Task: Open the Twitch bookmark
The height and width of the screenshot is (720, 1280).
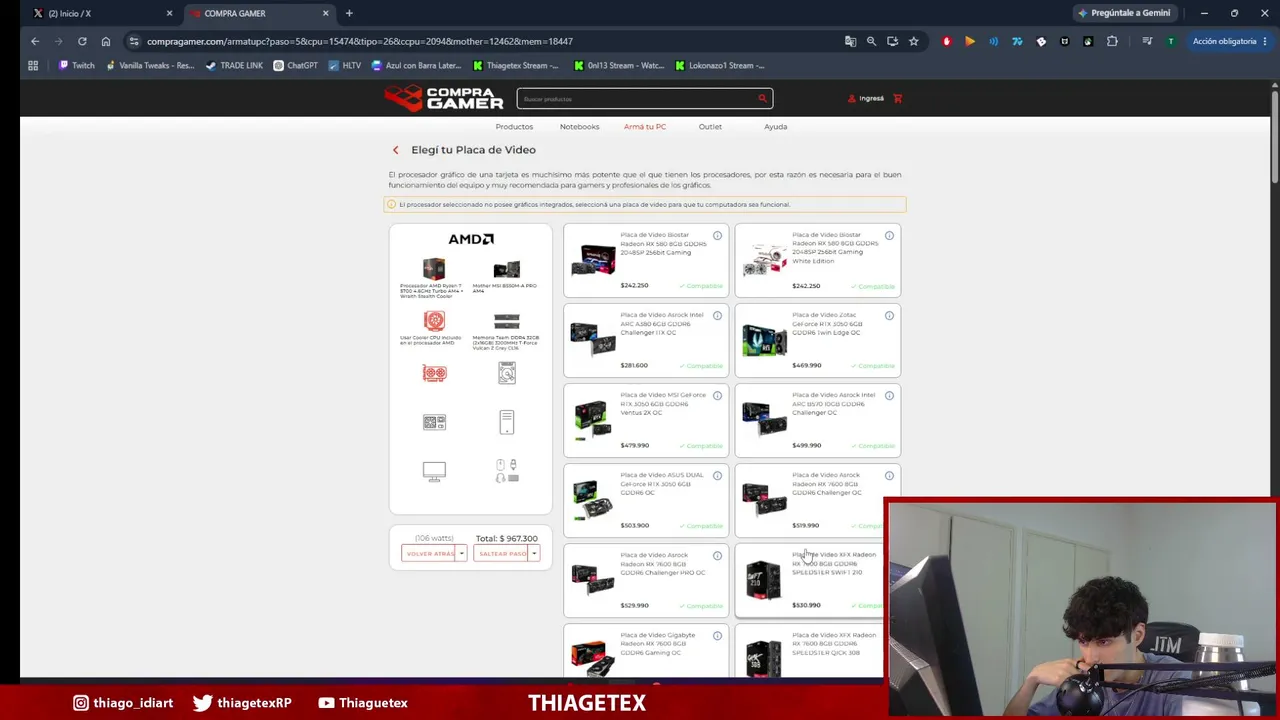Action: click(x=77, y=66)
